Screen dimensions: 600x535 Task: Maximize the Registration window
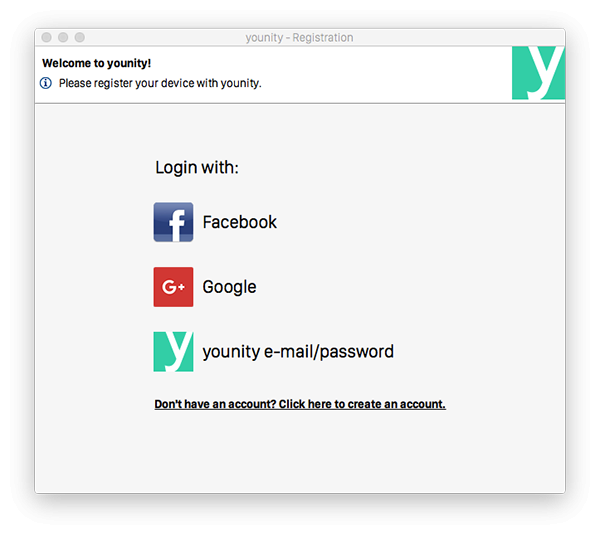click(79, 38)
